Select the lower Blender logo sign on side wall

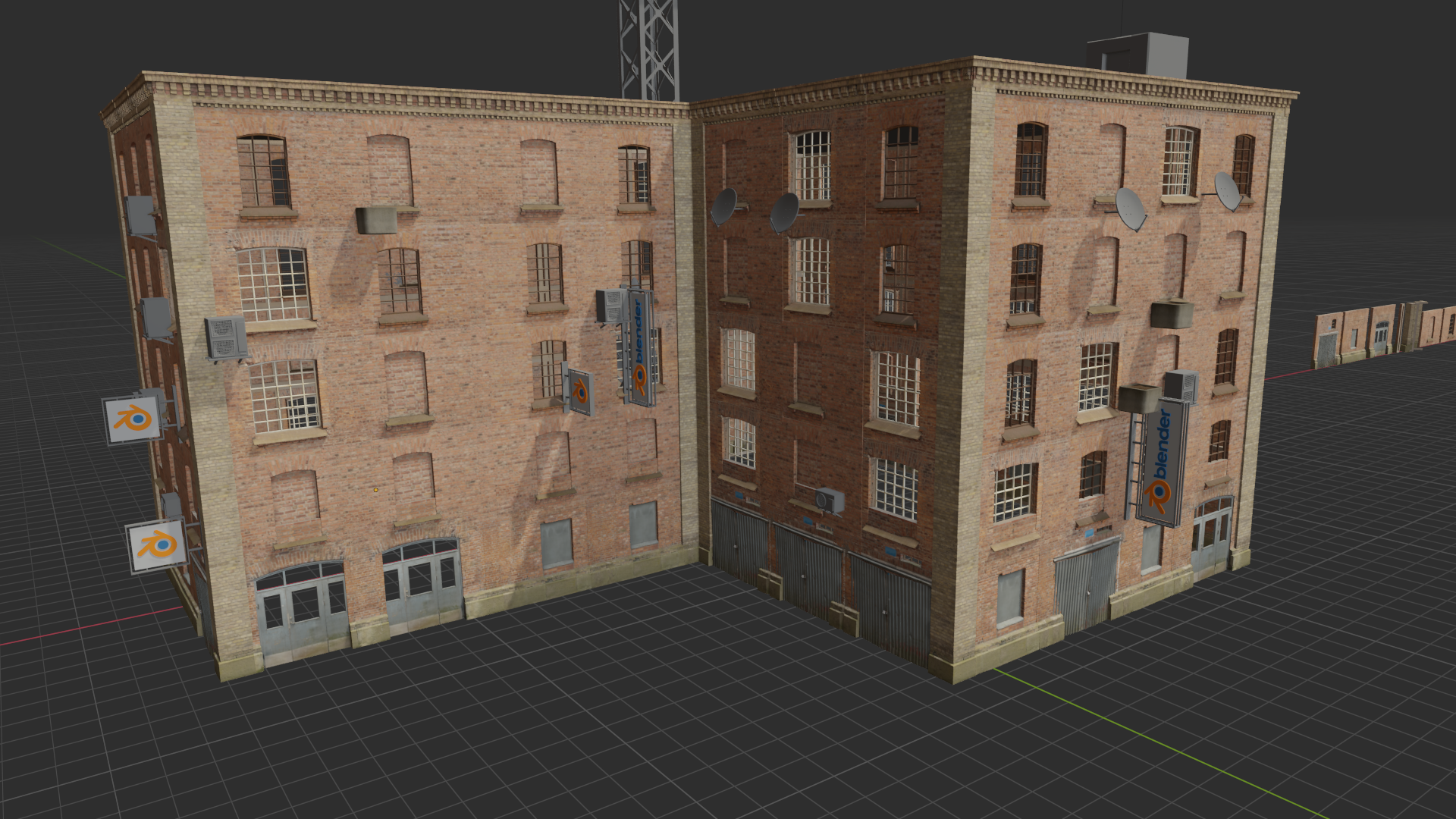coord(157,545)
